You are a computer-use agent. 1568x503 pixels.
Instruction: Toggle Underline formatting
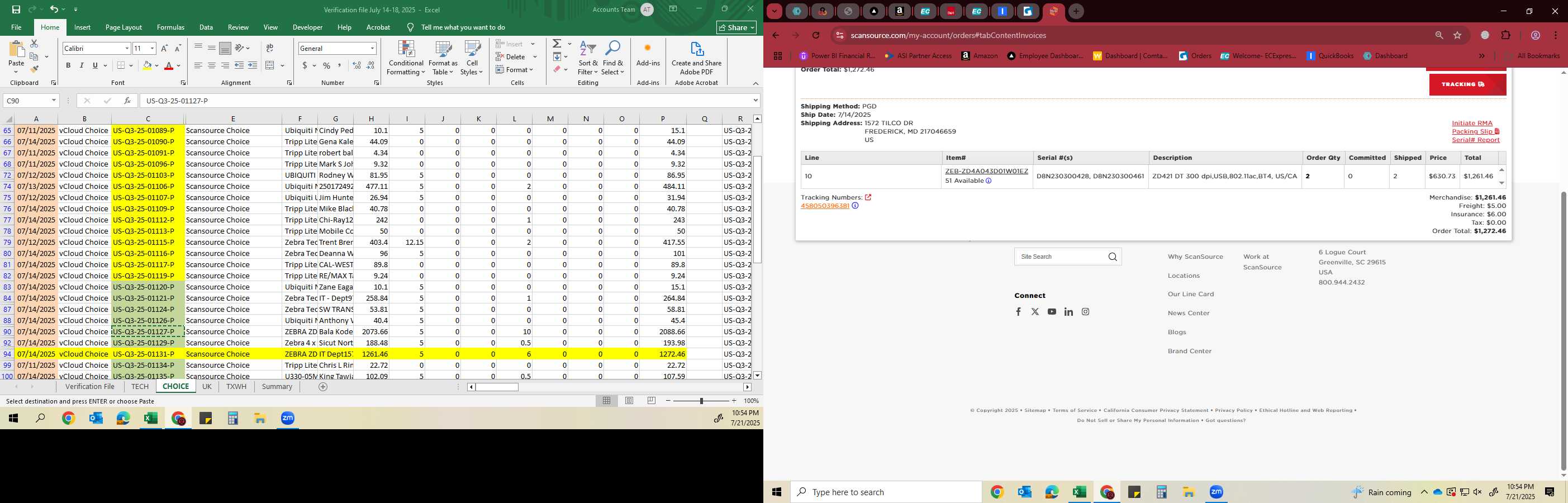(95, 65)
